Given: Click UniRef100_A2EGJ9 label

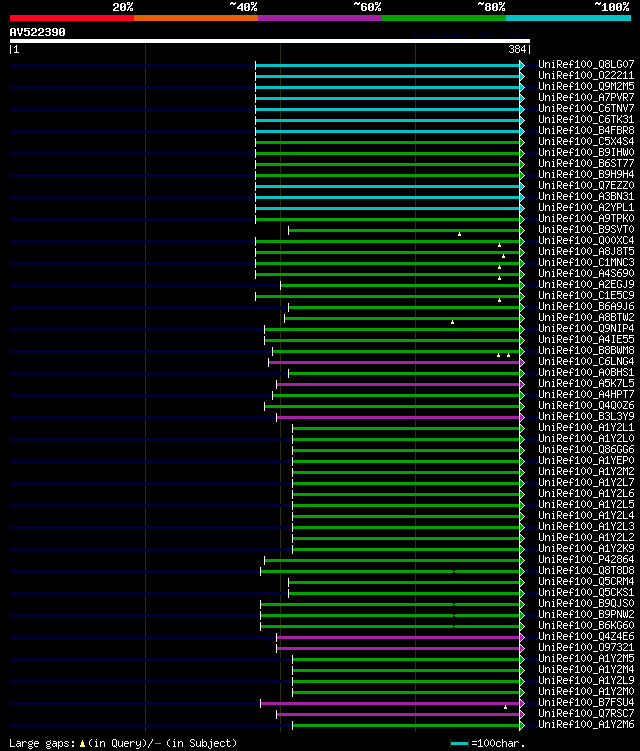Looking at the screenshot, I should 586,284.
